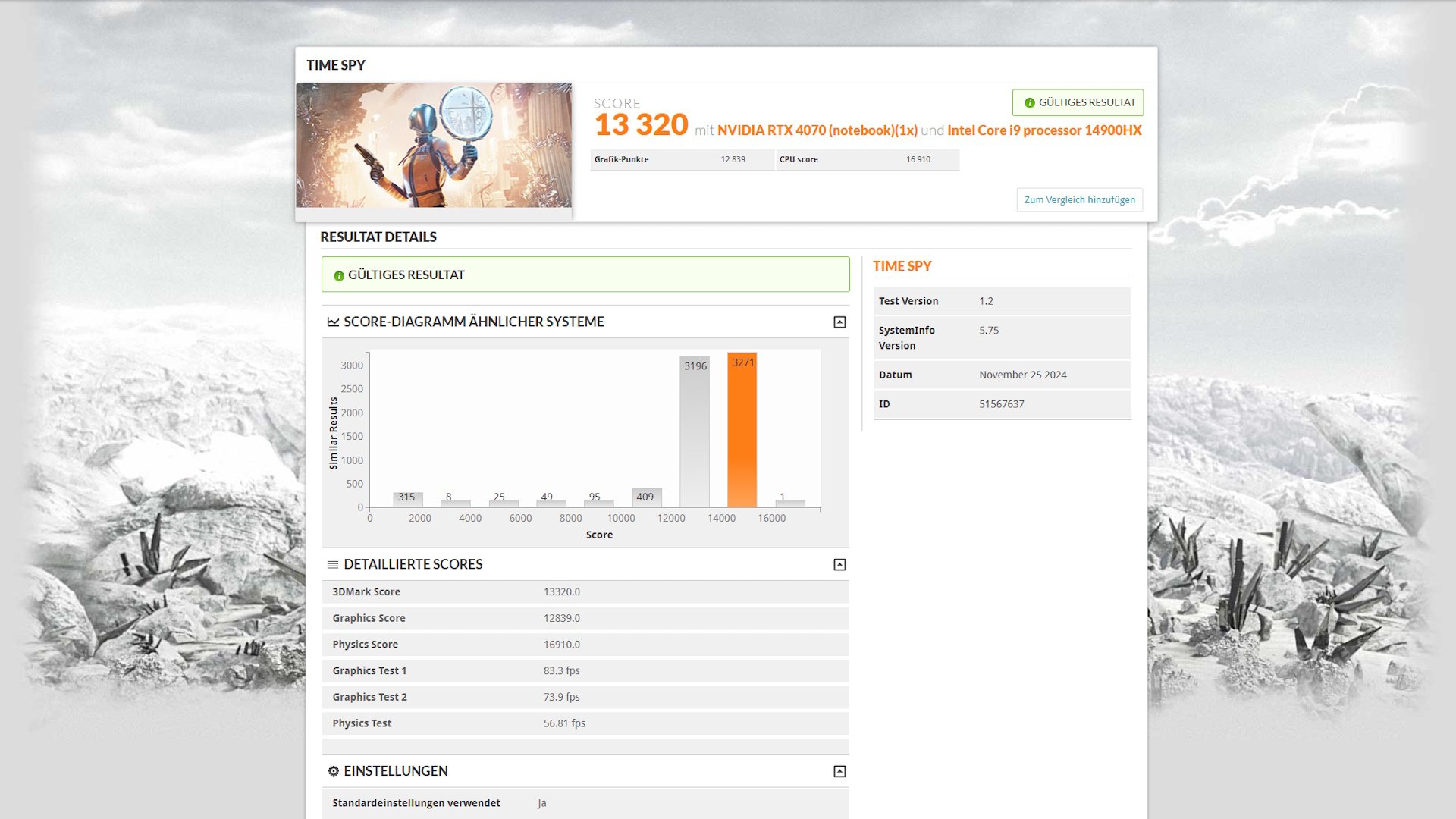This screenshot has width=1456, height=819.
Task: Click the GÜLTIGES RESULTAT button at top right
Action: point(1078,102)
